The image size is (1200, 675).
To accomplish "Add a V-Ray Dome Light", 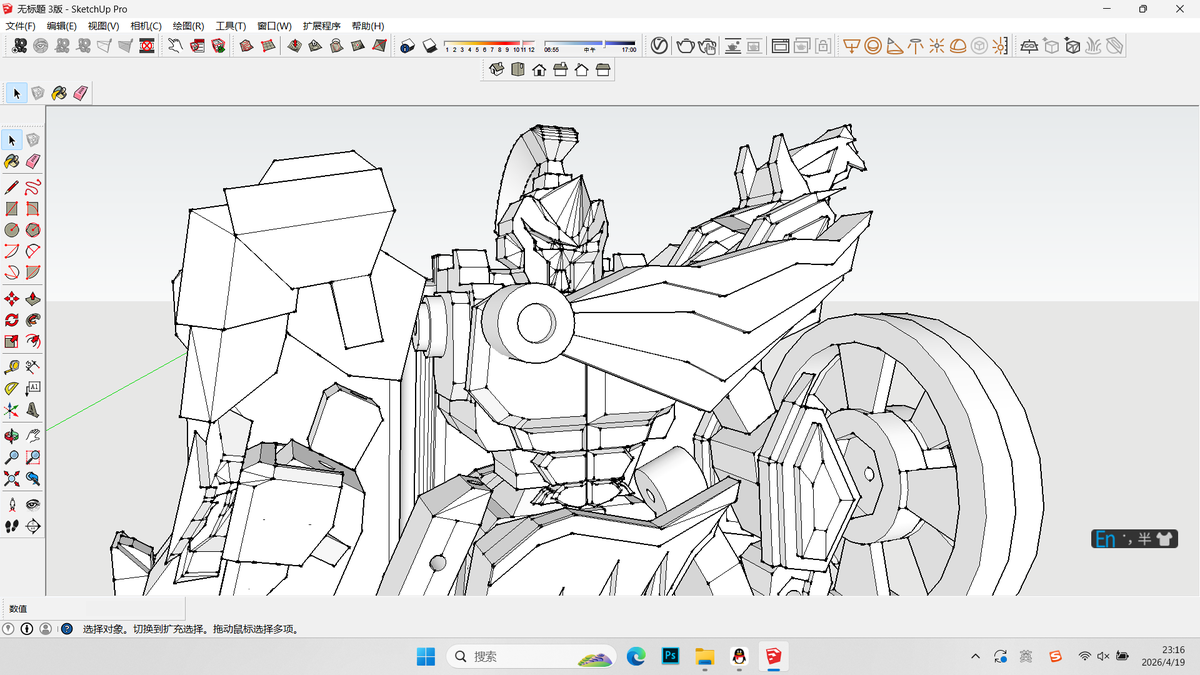I will point(958,45).
